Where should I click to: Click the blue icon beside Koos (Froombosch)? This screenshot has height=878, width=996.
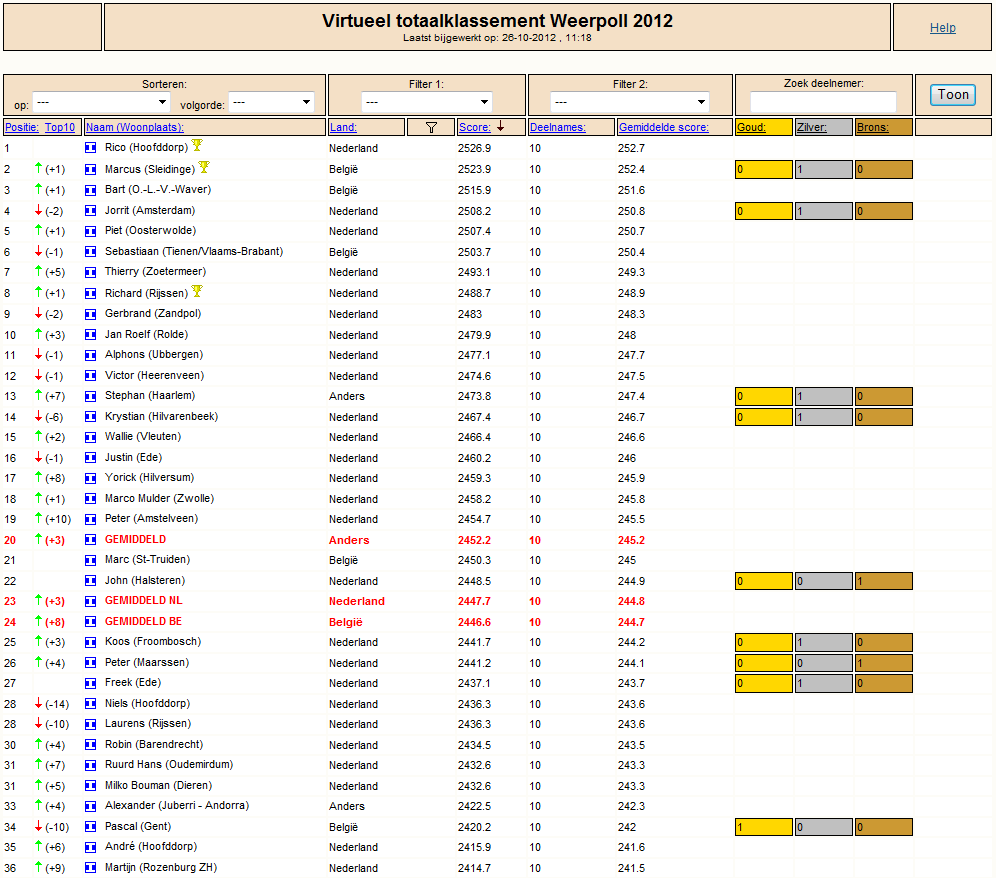coord(91,642)
